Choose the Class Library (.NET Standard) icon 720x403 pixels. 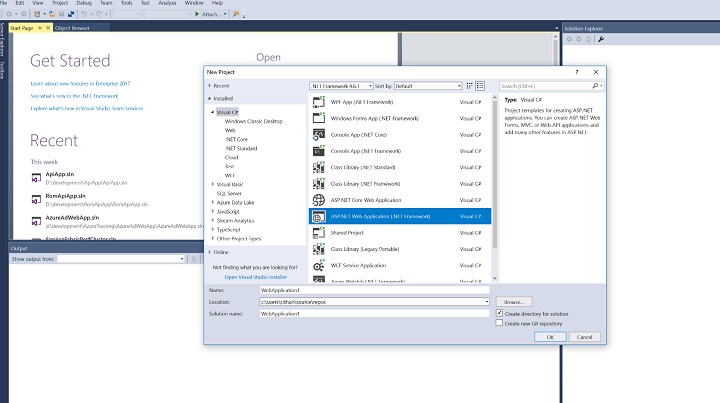[319, 168]
